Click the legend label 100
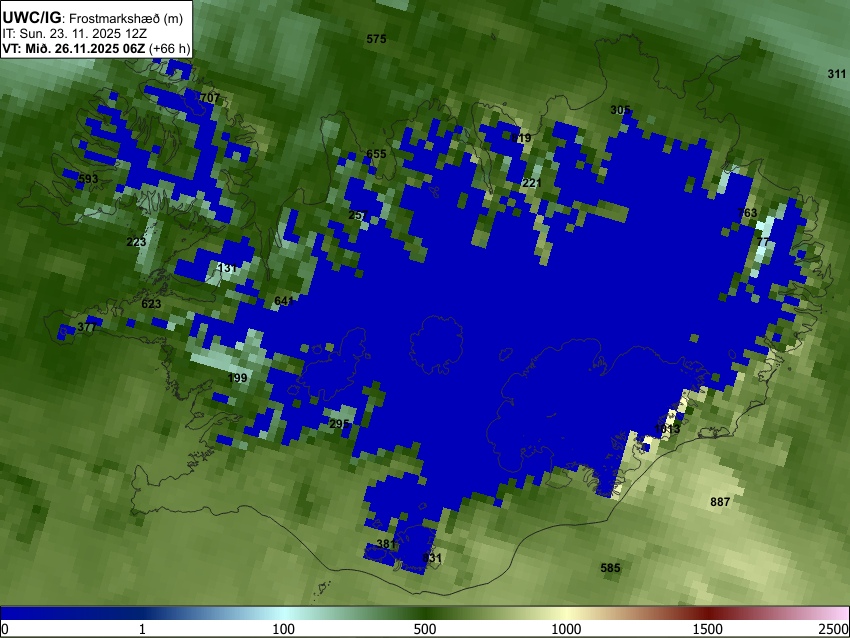The height and width of the screenshot is (638, 850). (284, 629)
